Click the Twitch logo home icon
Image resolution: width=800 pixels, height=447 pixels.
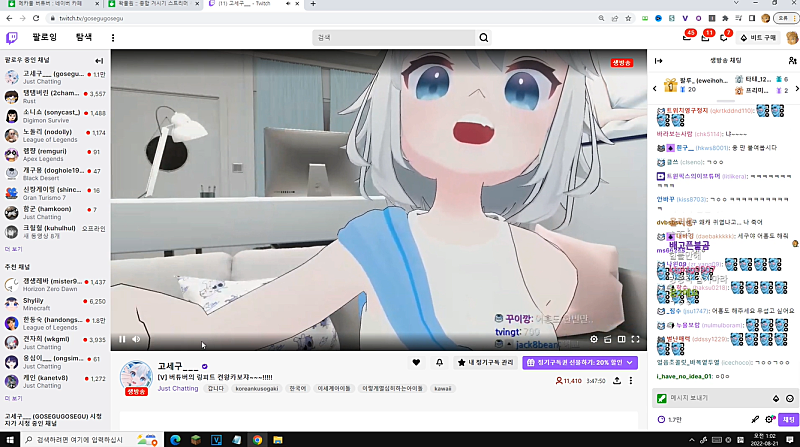pos(12,38)
